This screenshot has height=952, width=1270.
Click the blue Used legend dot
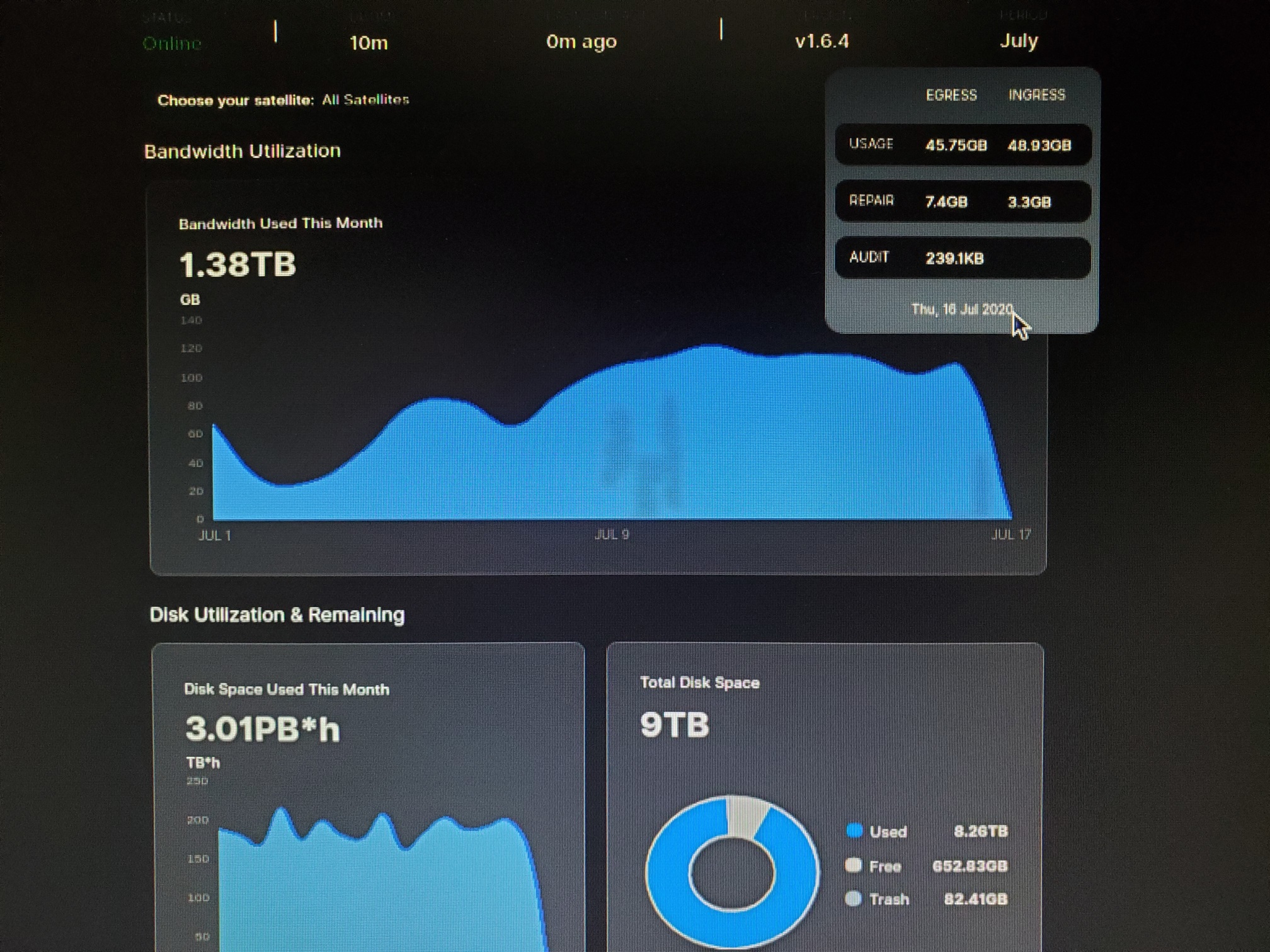click(854, 830)
